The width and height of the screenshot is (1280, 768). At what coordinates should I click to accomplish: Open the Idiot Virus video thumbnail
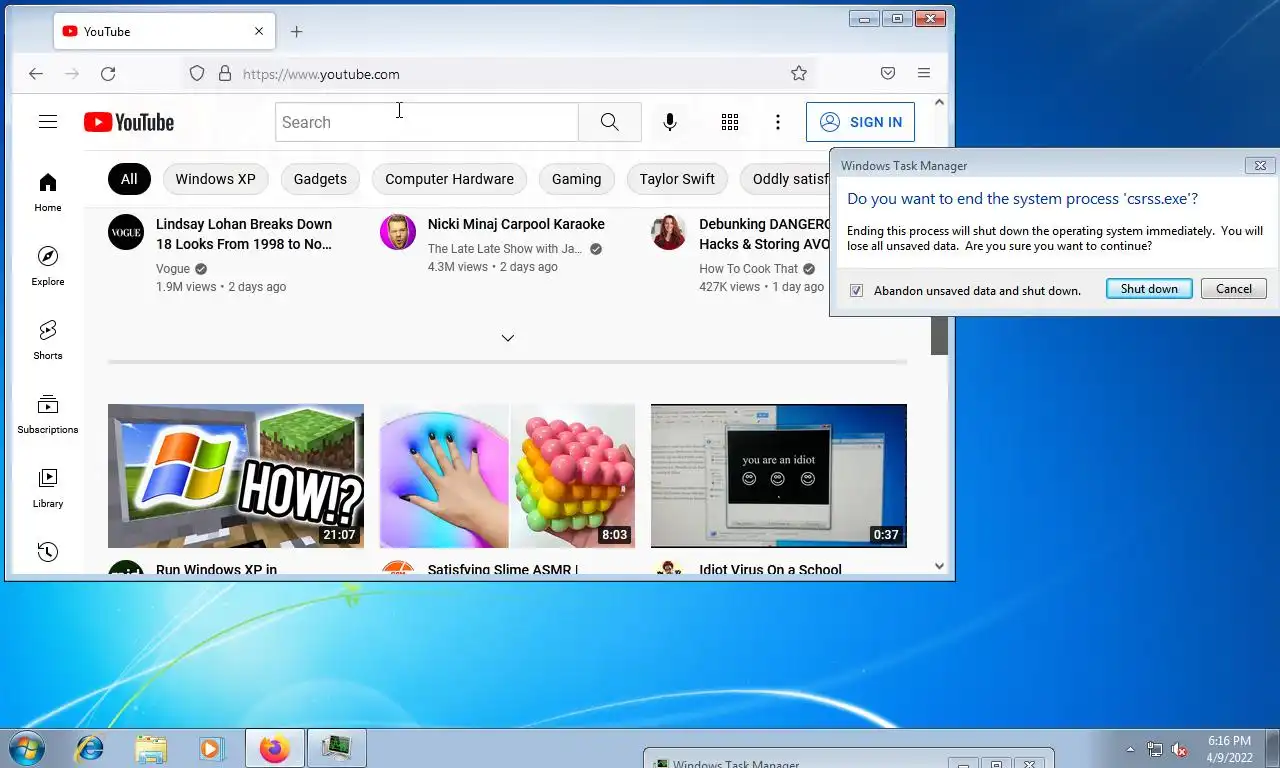[x=779, y=476]
